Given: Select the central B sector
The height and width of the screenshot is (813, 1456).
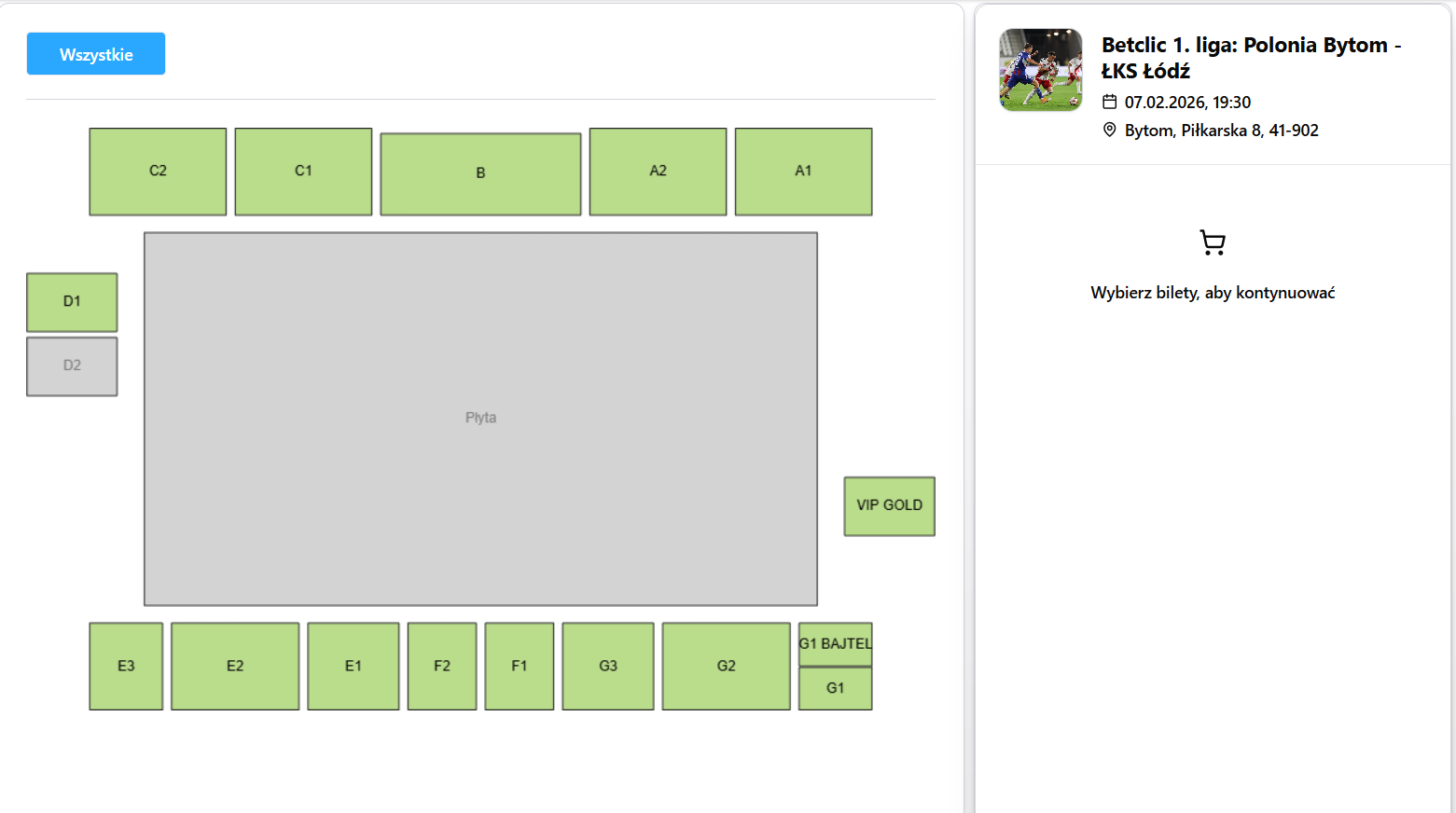Looking at the screenshot, I should 480,174.
